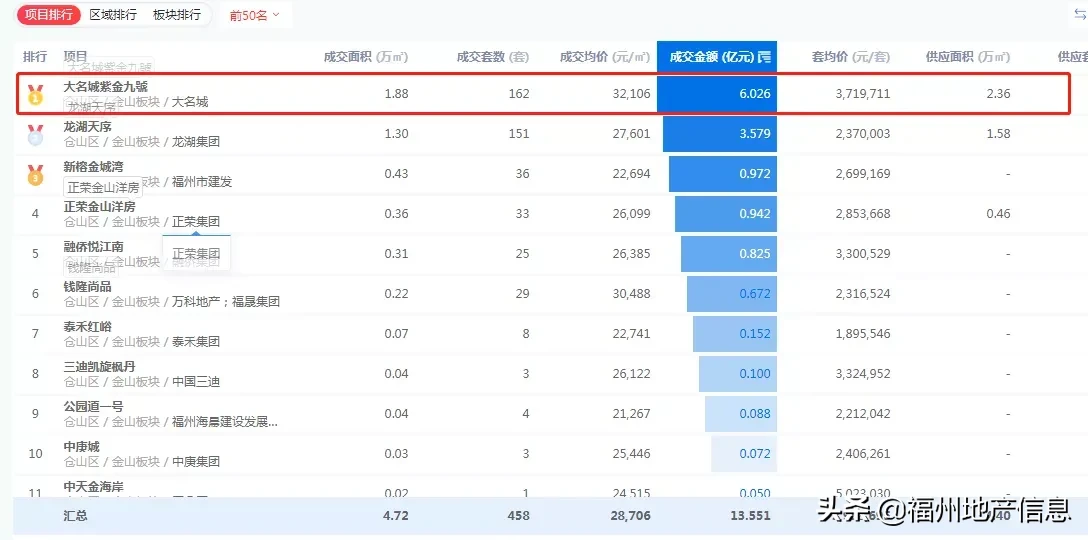Click 套均价 value 1,895,546
This screenshot has width=1088, height=540.
[863, 334]
